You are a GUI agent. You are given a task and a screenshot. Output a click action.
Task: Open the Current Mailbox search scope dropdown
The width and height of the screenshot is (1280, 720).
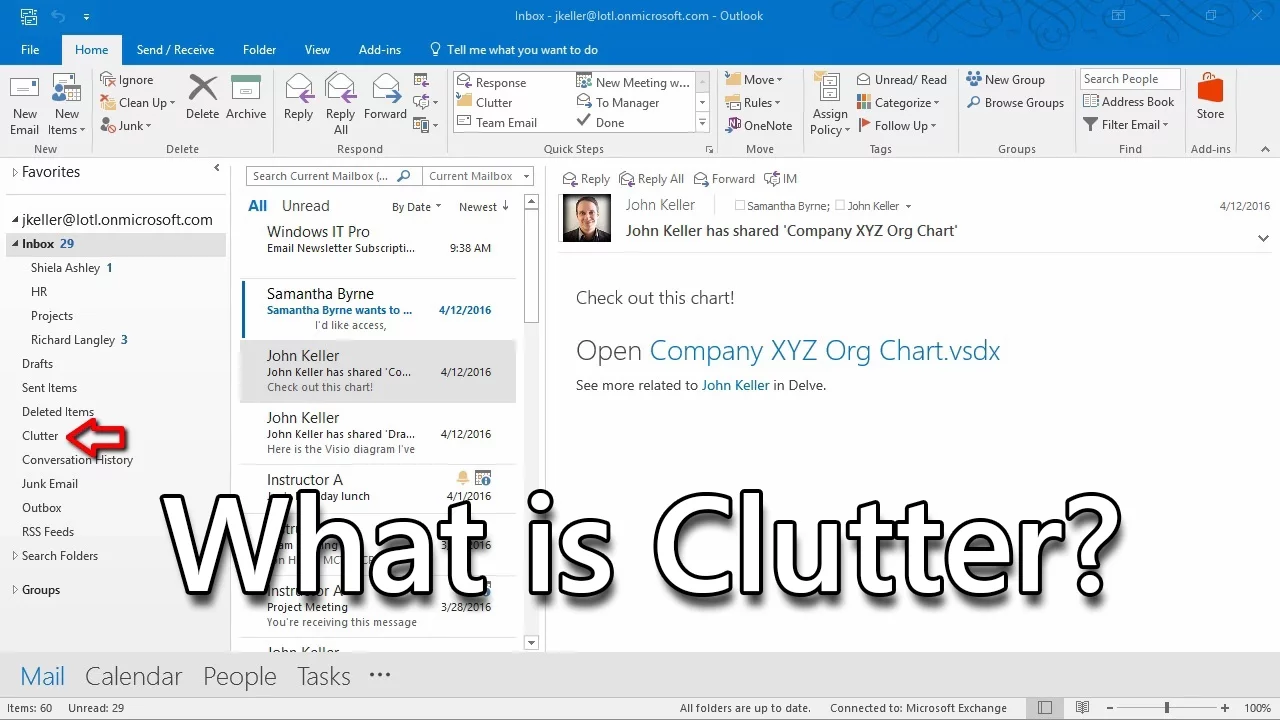click(x=478, y=175)
